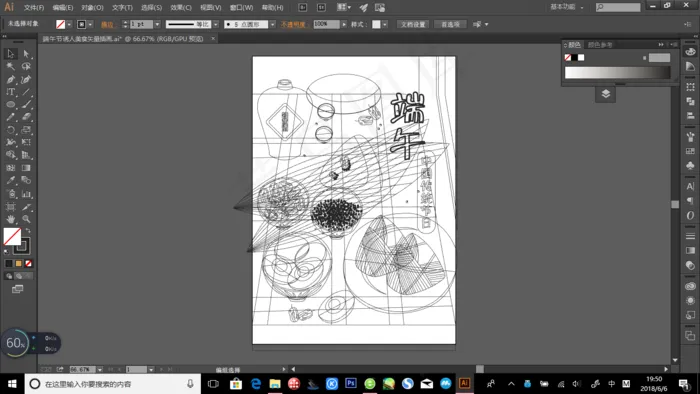Open the stroke color dropdown in control bar

90,25
